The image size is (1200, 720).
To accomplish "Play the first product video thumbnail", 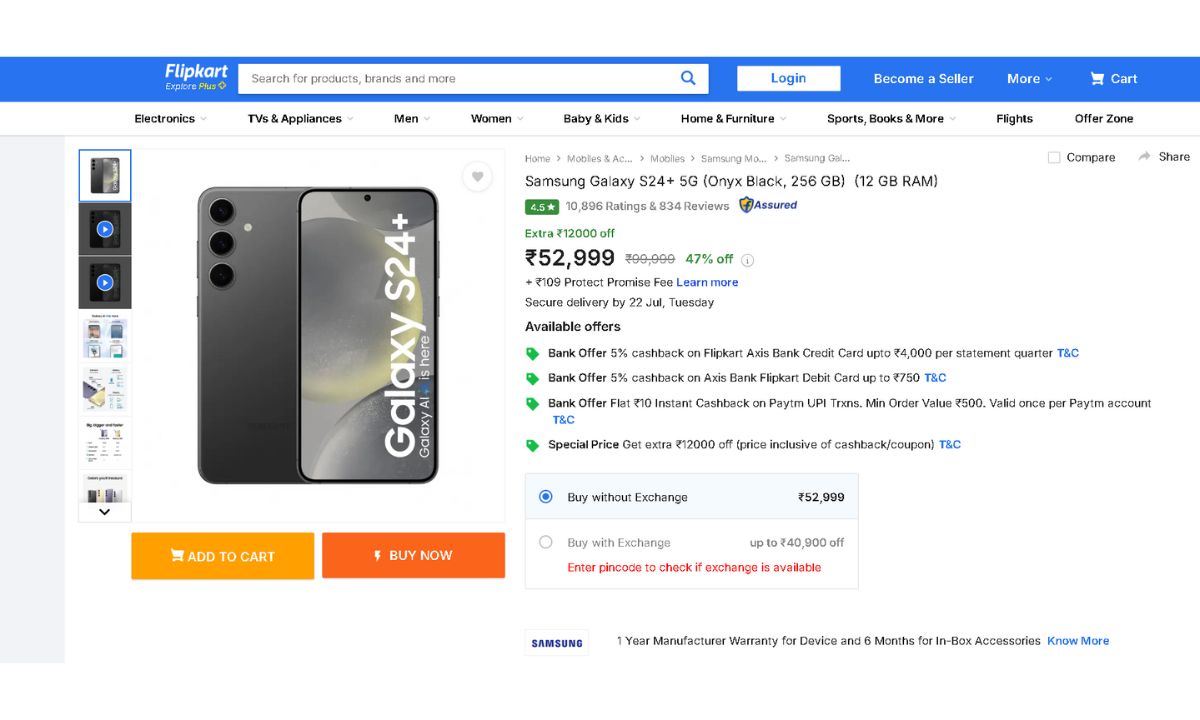I will (105, 229).
